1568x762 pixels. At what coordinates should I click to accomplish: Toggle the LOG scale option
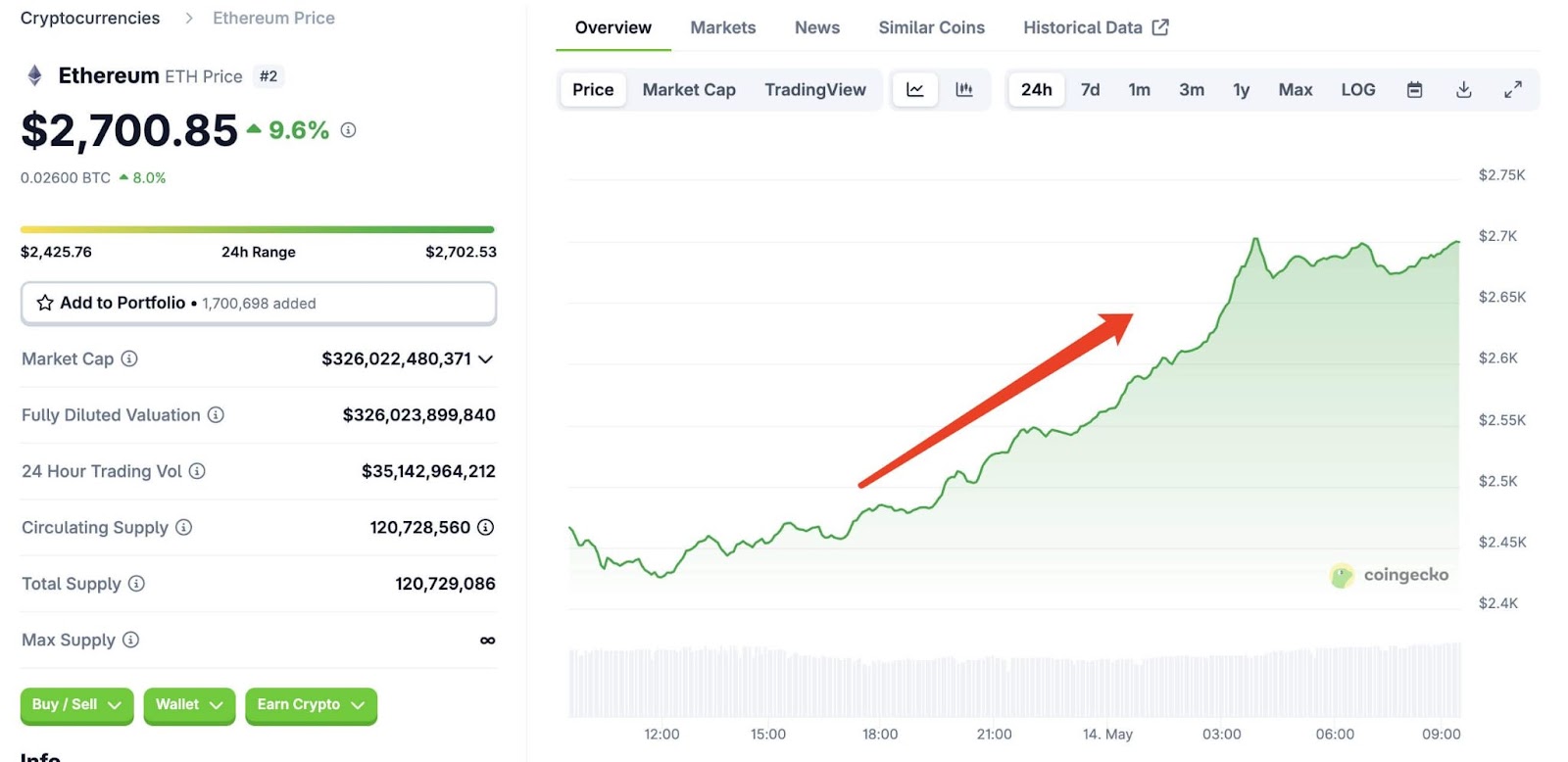click(1358, 89)
